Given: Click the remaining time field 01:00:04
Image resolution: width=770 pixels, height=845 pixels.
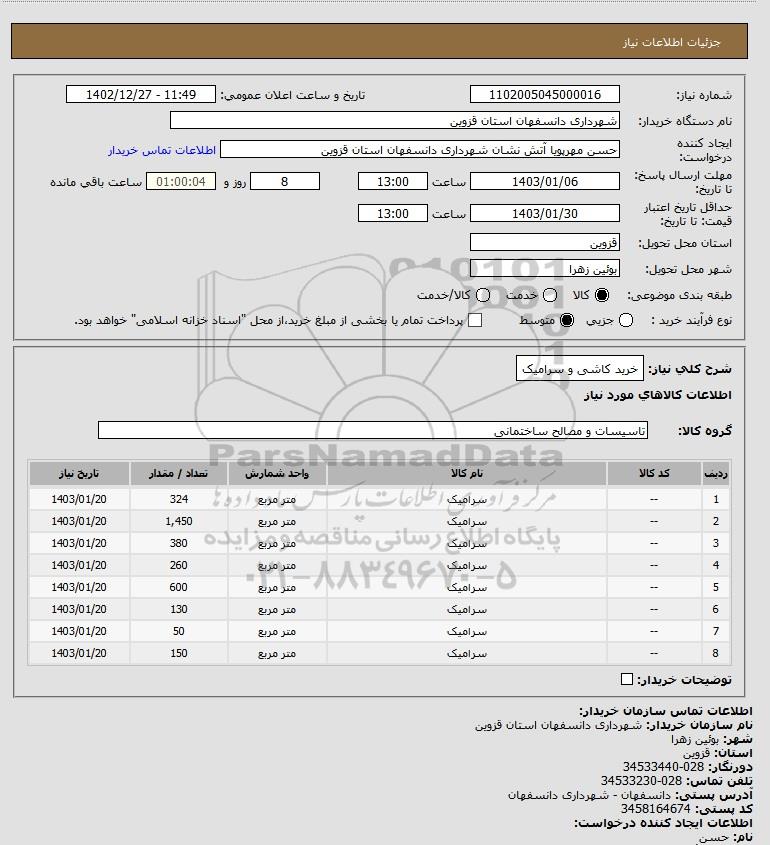Looking at the screenshot, I should coord(181,181).
